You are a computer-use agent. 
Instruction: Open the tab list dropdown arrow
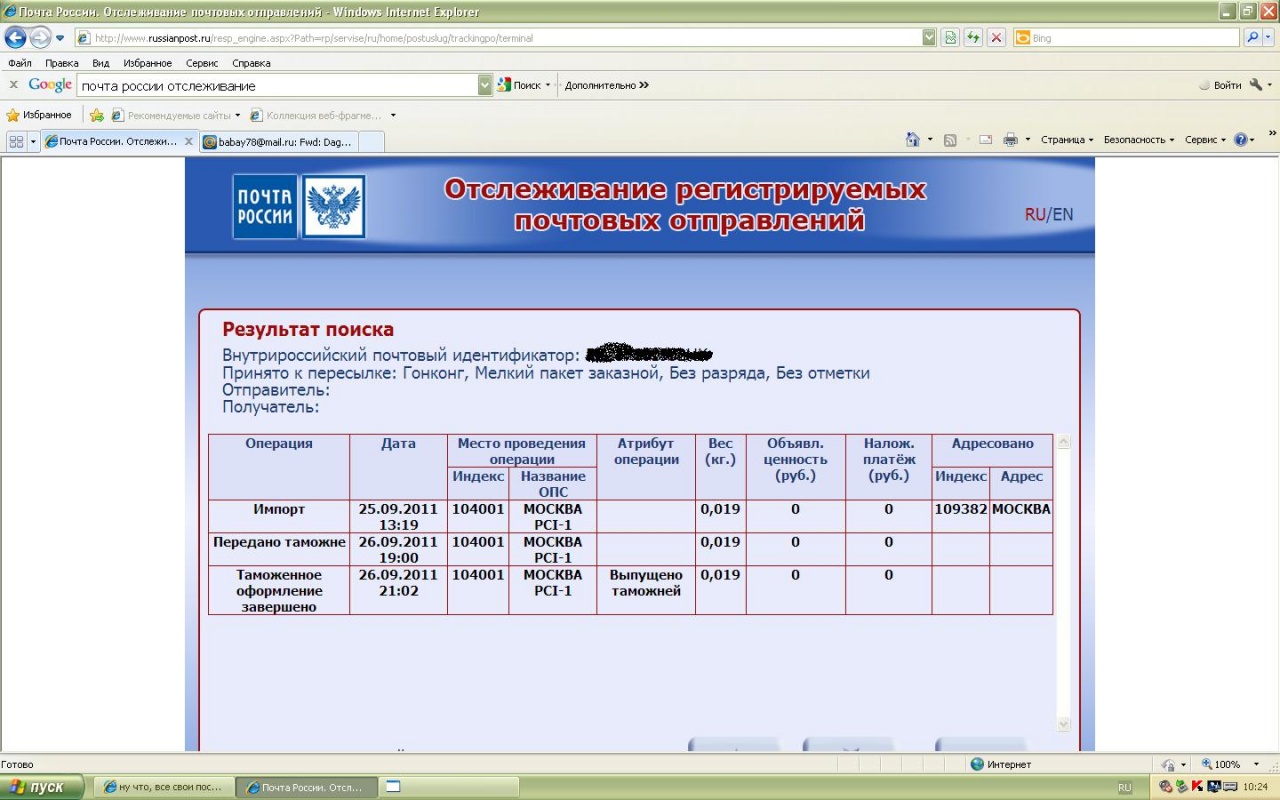click(33, 142)
